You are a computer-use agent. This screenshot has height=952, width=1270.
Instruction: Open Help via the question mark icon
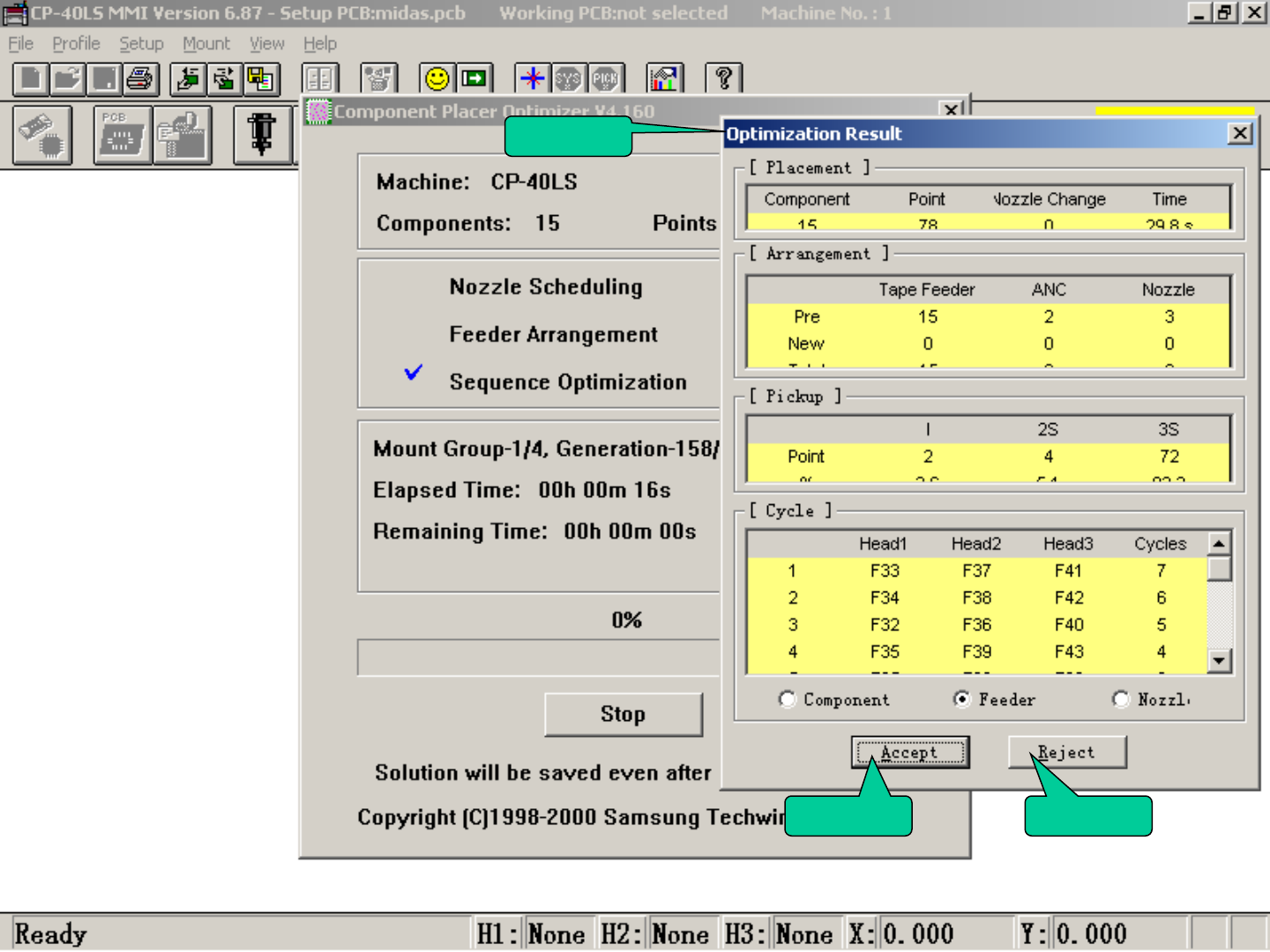723,79
